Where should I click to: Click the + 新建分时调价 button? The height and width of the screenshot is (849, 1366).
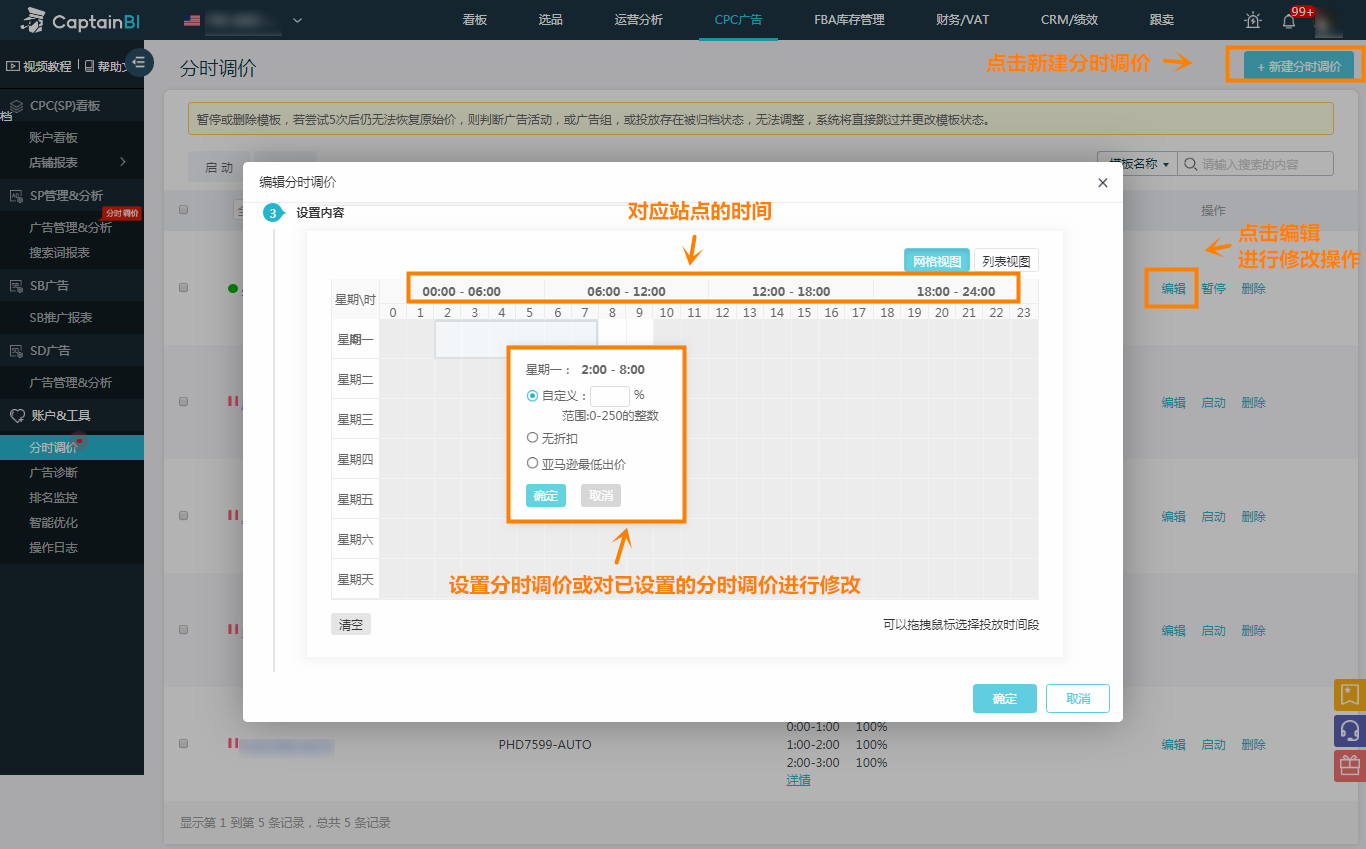tap(1299, 65)
